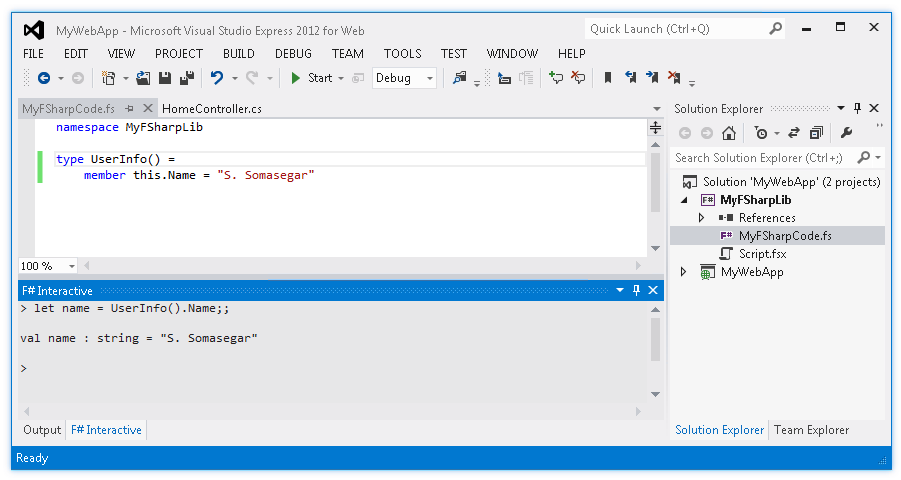This screenshot has height=480, width=901.
Task: Toggle bookmark icon in the toolbar
Action: point(607,78)
